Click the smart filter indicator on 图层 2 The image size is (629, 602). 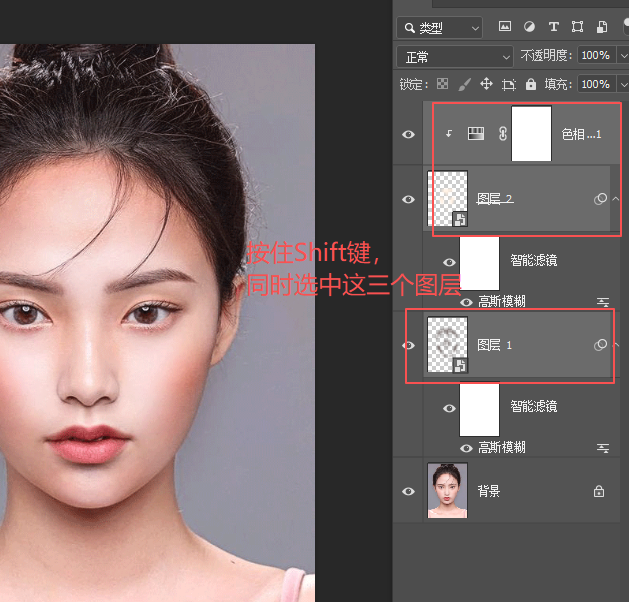[x=600, y=199]
